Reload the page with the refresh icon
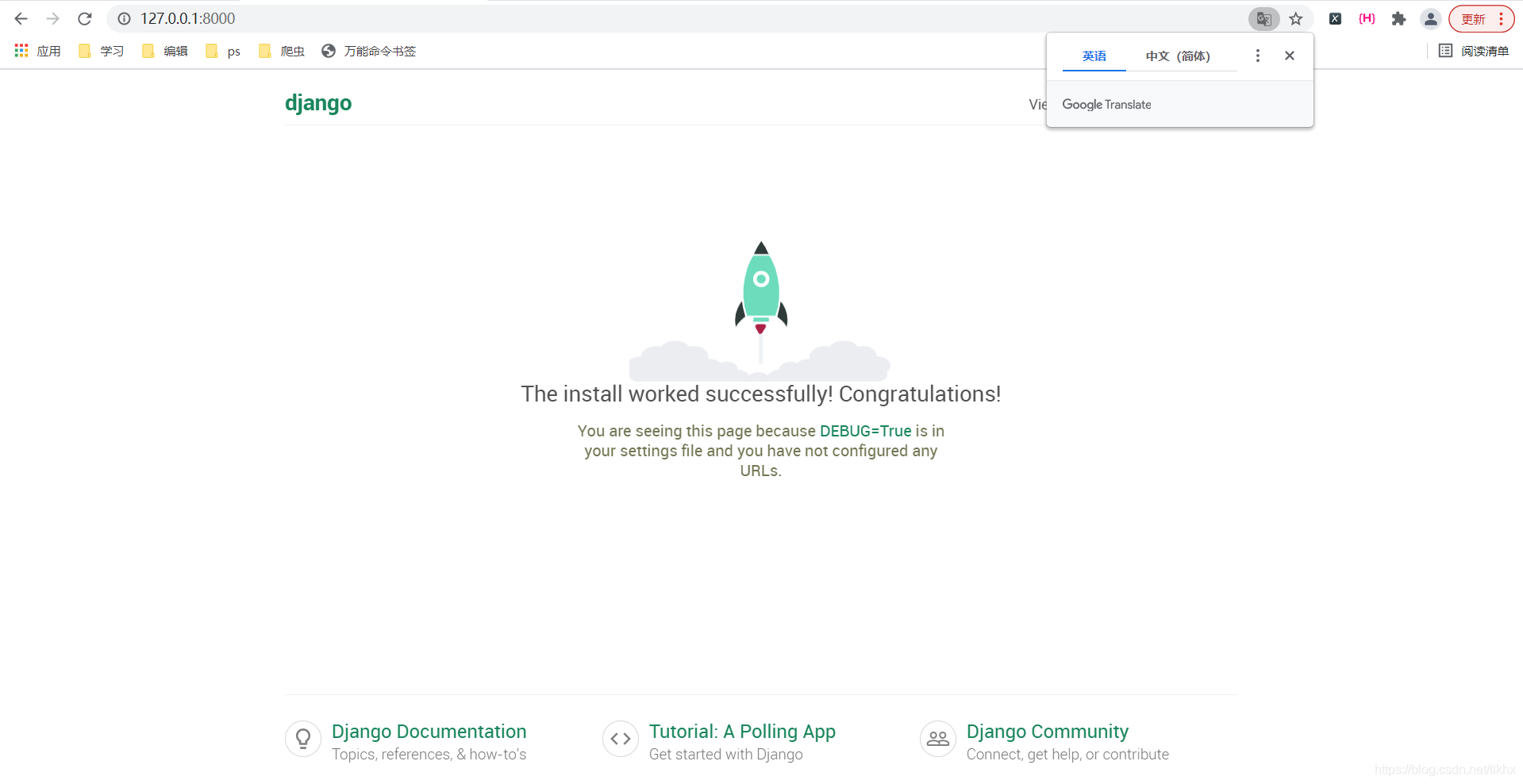Image resolution: width=1523 pixels, height=784 pixels. [85, 18]
